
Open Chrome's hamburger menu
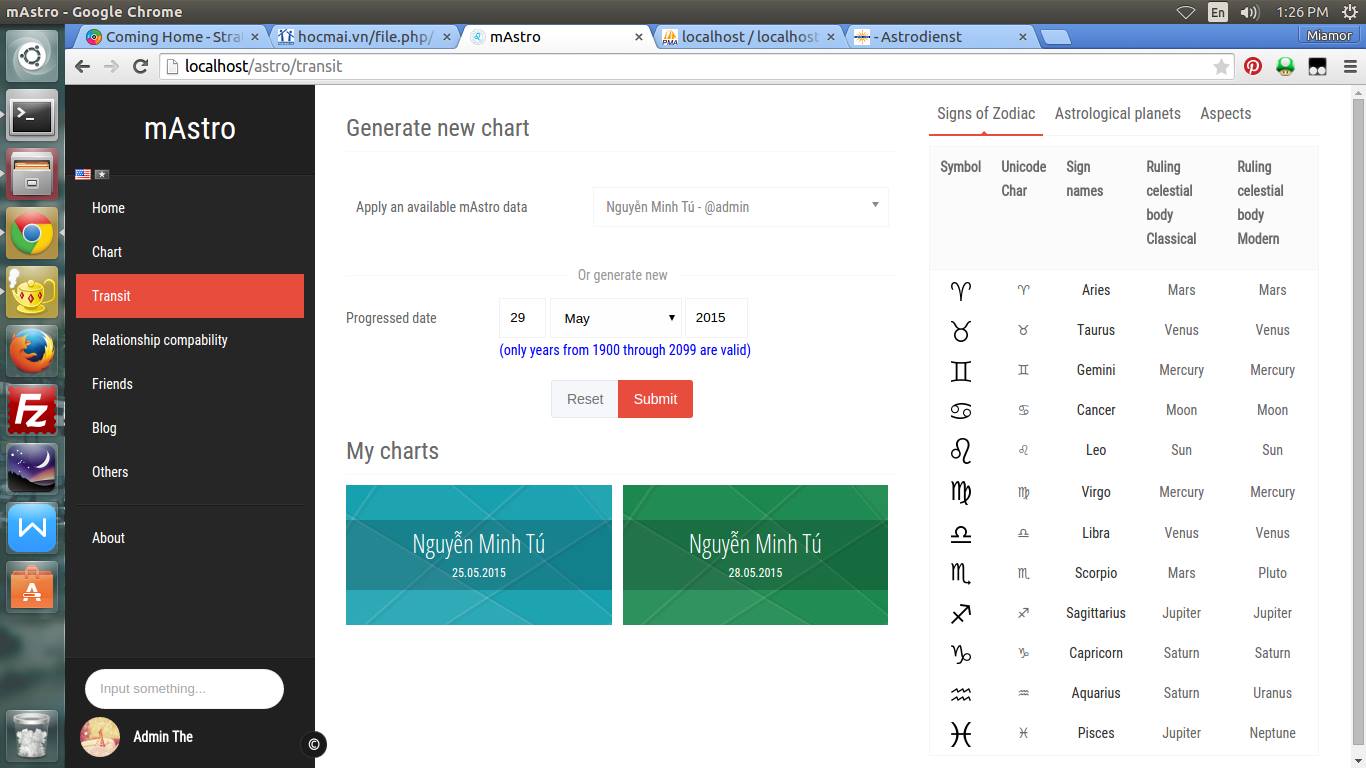tap(1349, 66)
